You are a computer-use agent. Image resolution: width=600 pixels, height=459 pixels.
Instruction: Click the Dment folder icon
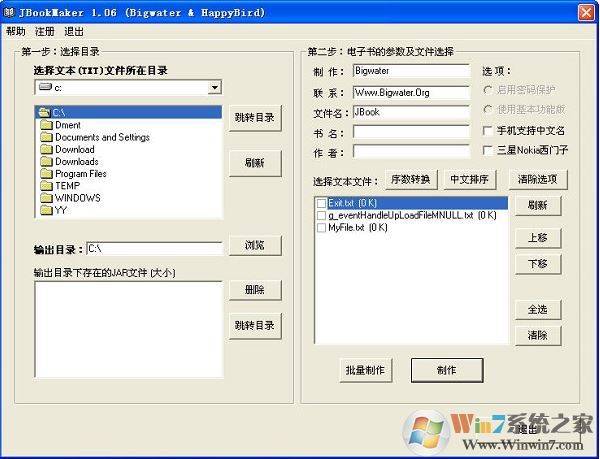(x=46, y=125)
